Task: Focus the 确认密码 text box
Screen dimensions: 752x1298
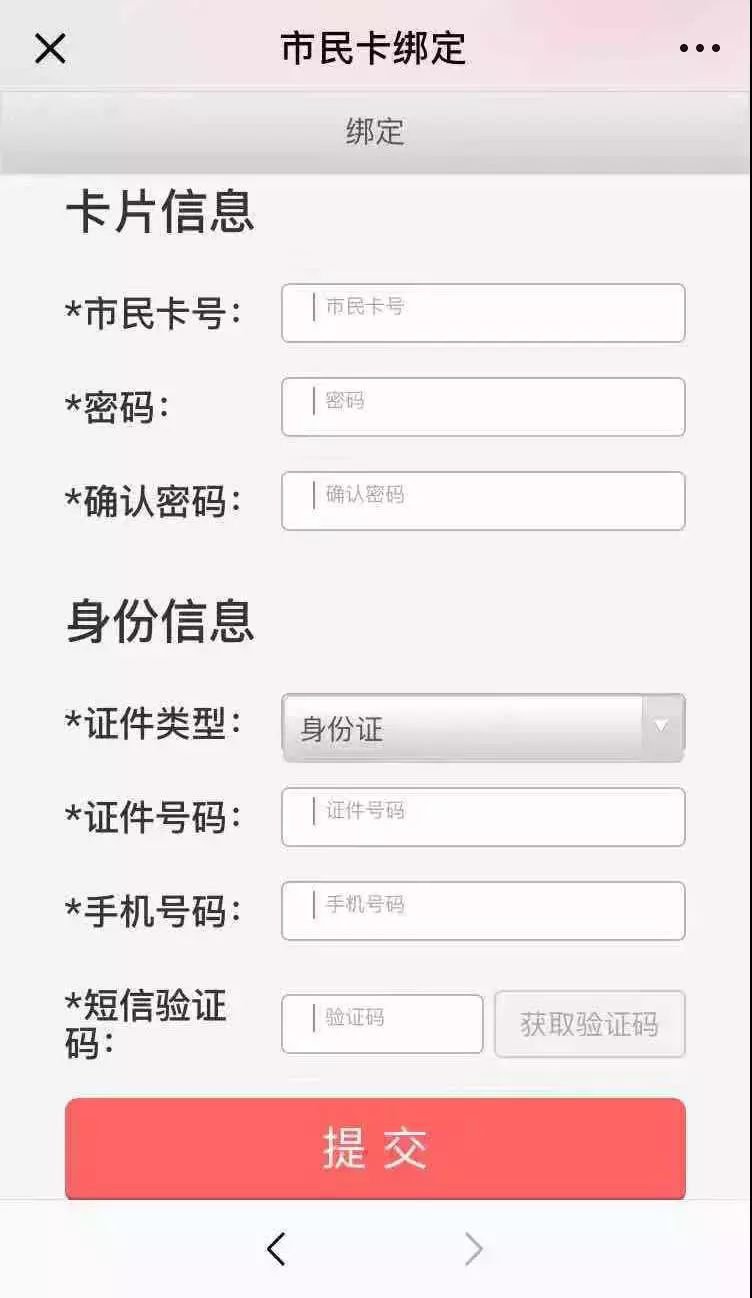Action: coord(483,501)
